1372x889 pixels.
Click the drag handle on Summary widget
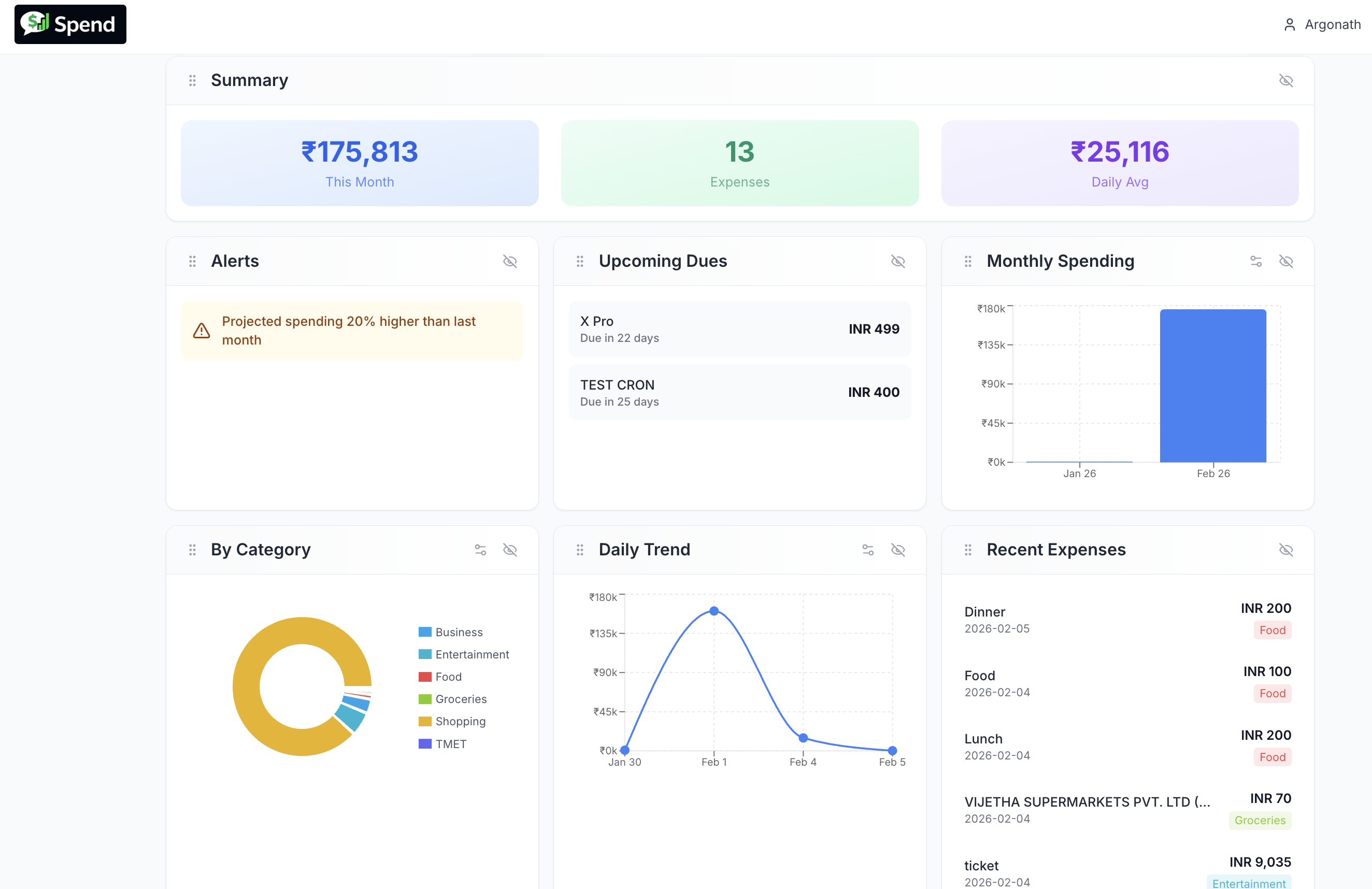point(193,81)
